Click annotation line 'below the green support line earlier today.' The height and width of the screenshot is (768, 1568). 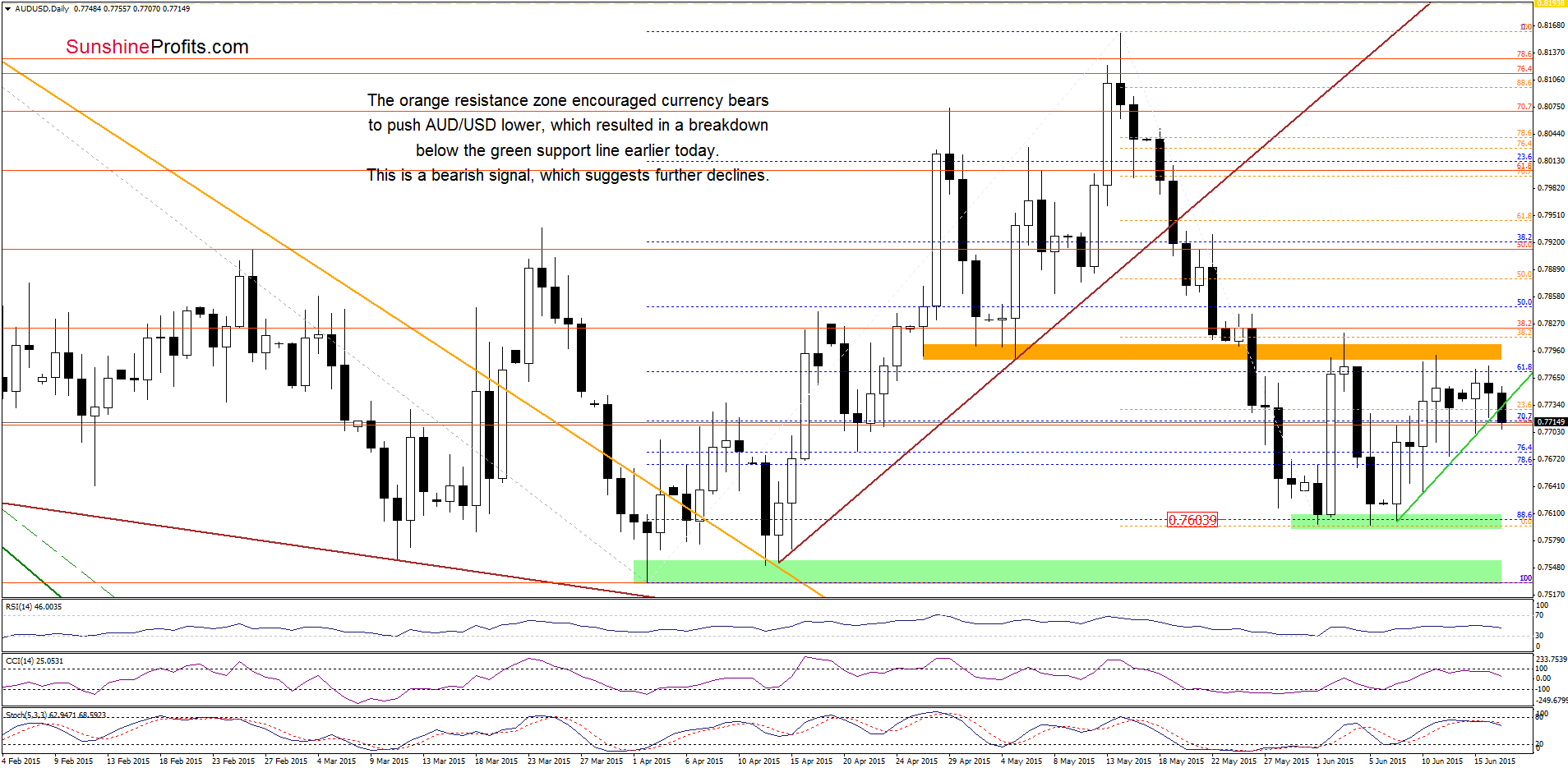(567, 150)
